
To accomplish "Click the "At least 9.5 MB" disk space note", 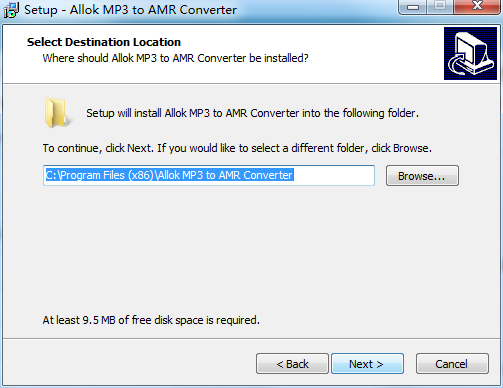I will (x=151, y=320).
